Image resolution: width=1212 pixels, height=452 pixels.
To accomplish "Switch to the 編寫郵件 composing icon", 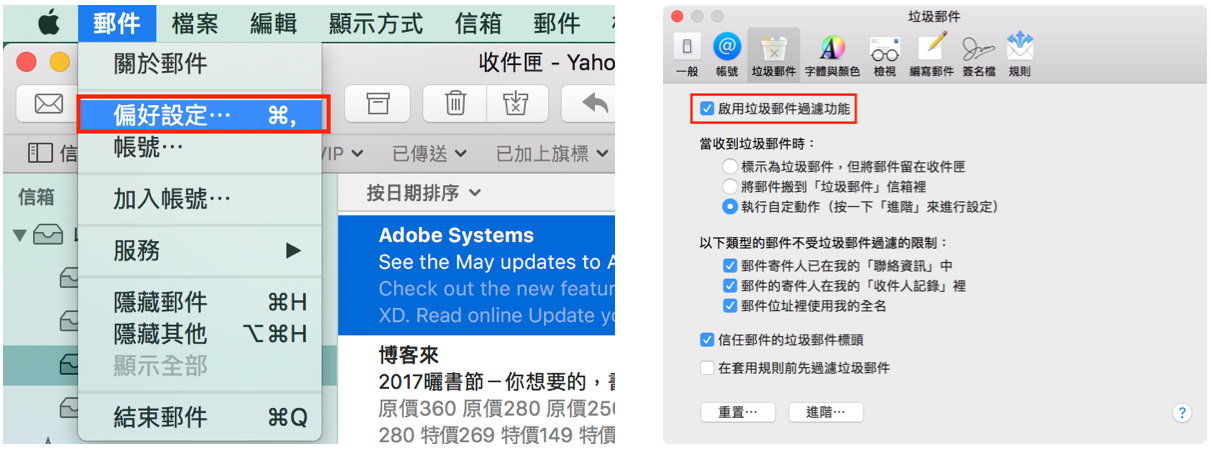I will click(931, 51).
